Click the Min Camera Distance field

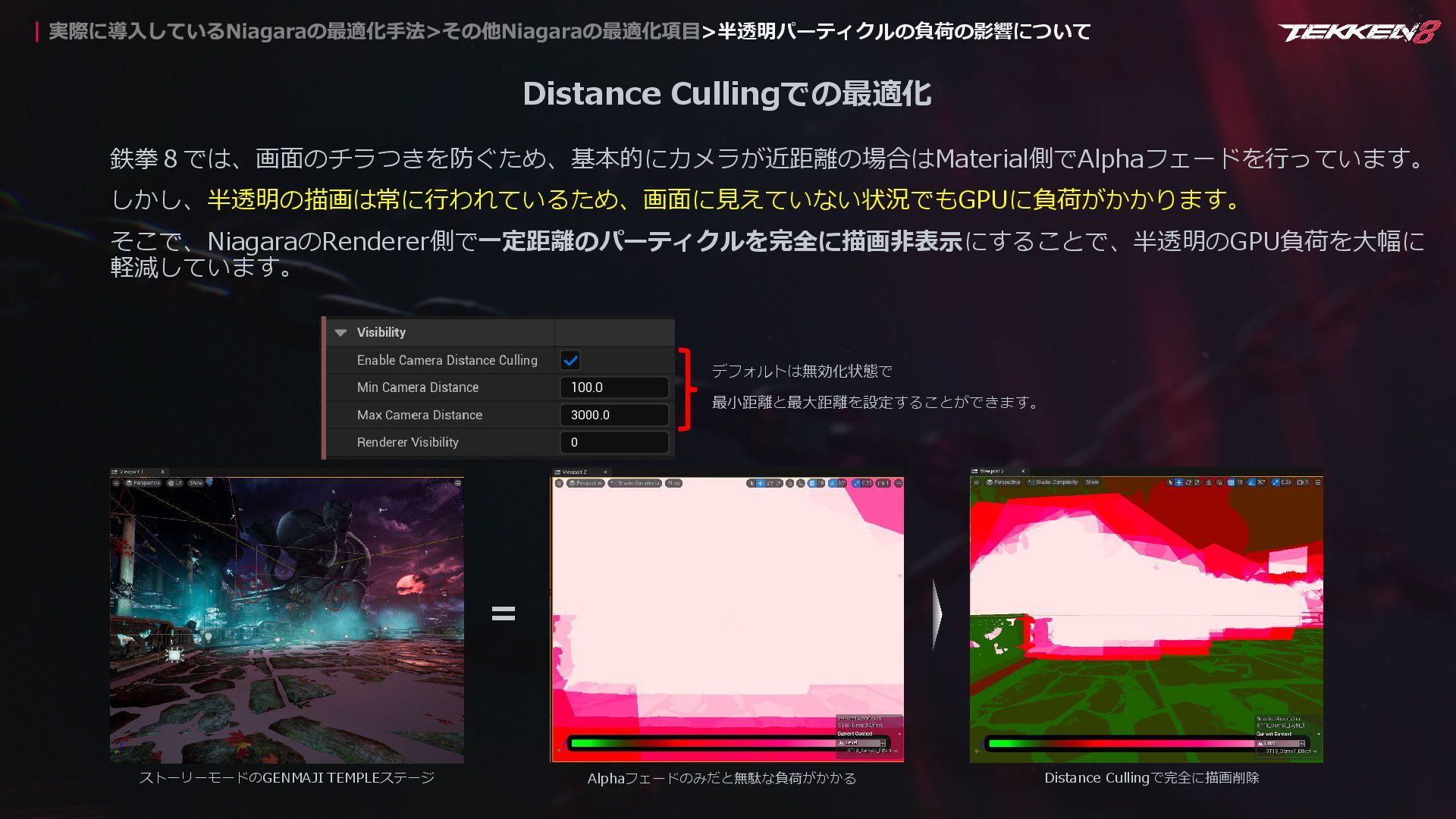tap(613, 388)
